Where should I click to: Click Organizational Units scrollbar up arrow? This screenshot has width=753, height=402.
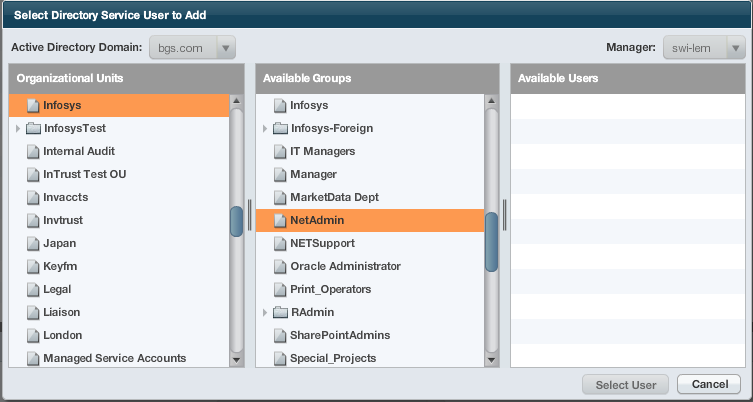236,101
